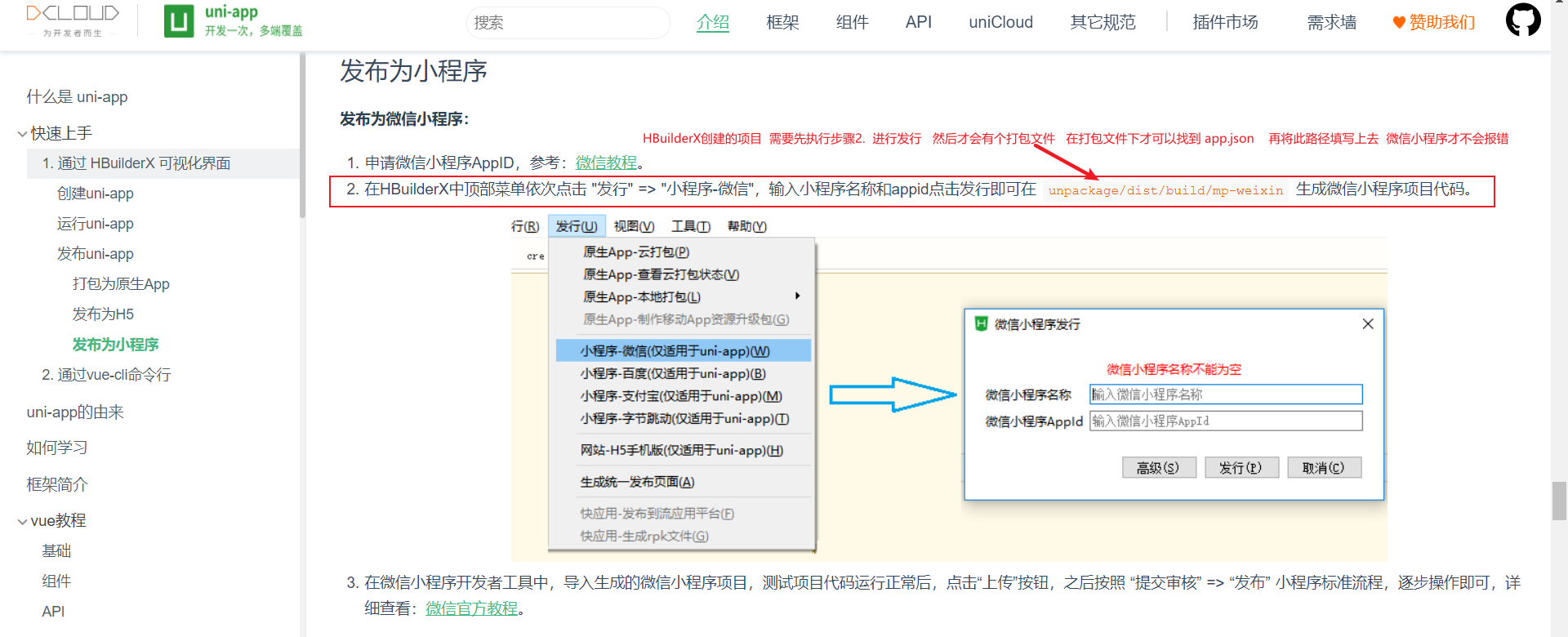Click the unpackage/dist/build/mp-weixin code path
Screen dimensions: 1568x637
[1165, 190]
